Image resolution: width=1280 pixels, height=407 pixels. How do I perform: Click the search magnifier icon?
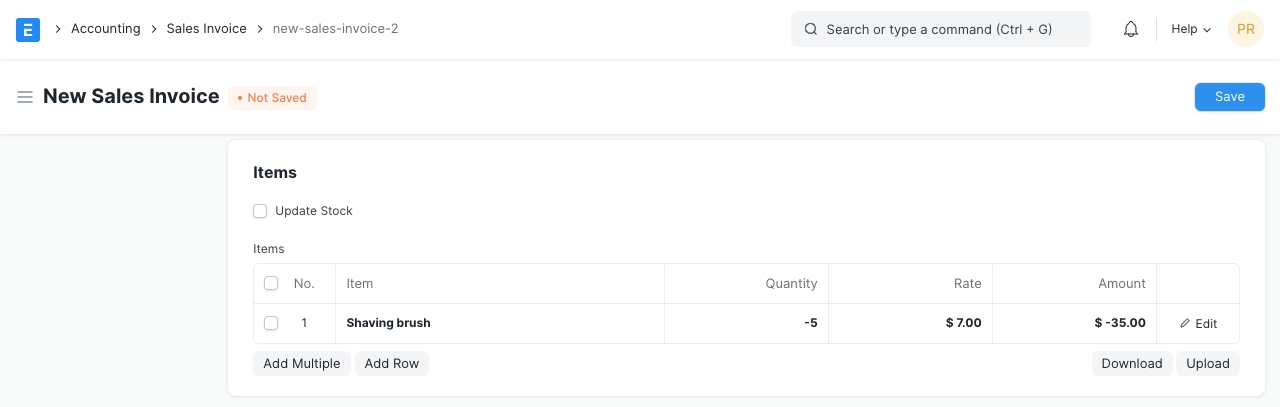(811, 29)
